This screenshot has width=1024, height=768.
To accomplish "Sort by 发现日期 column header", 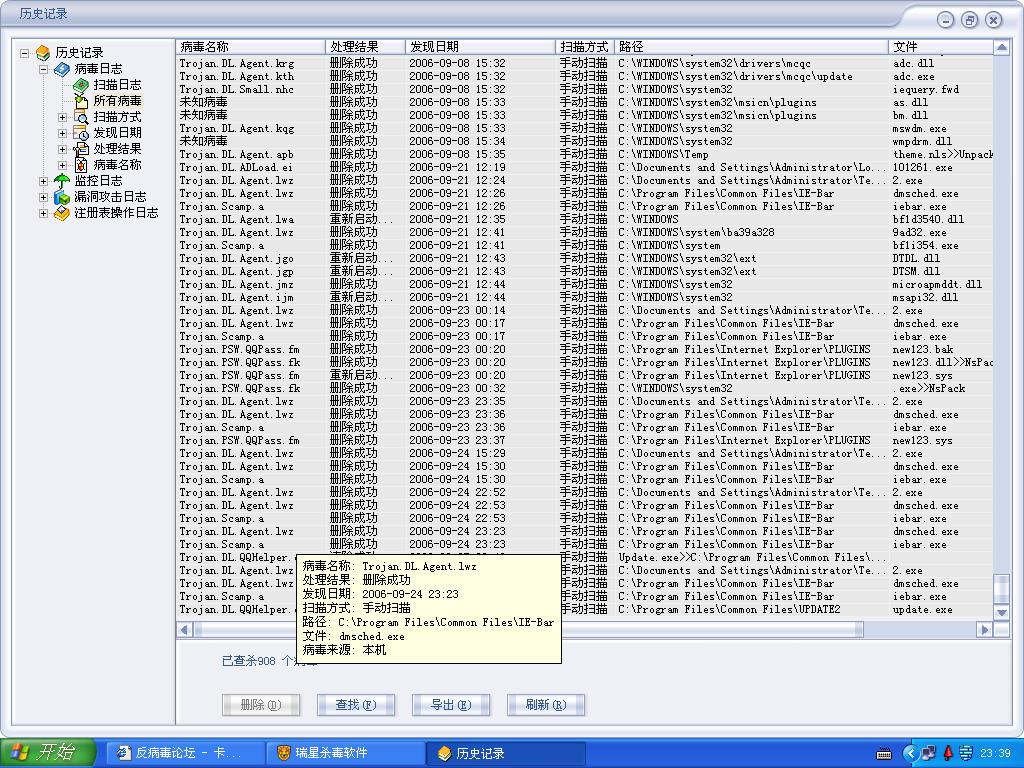I will (x=480, y=47).
